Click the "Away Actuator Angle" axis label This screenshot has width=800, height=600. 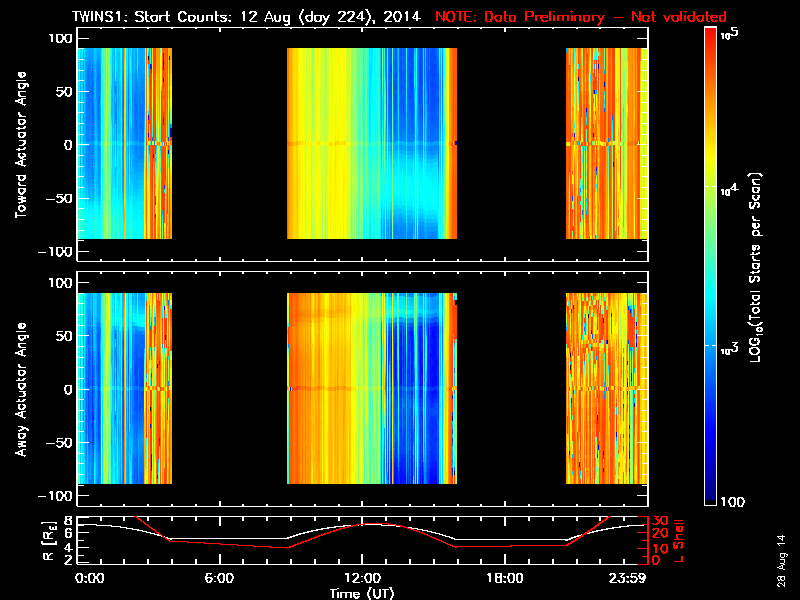[x=21, y=389]
